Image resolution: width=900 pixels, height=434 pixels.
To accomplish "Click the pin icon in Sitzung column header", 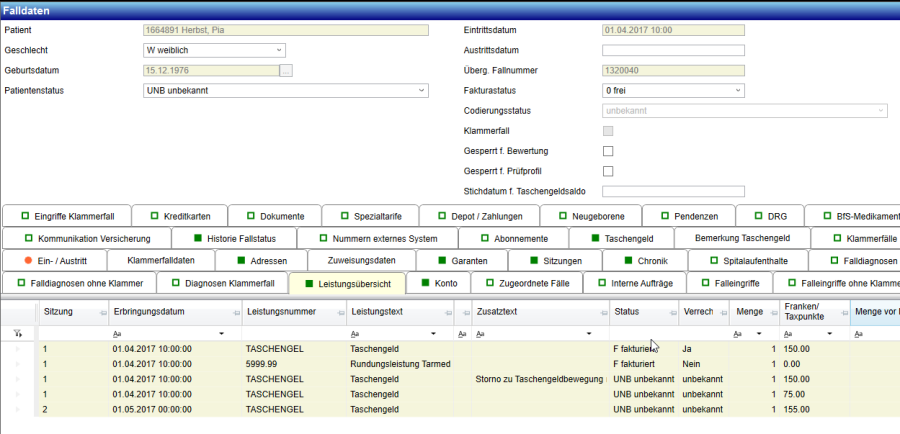I will pos(100,312).
